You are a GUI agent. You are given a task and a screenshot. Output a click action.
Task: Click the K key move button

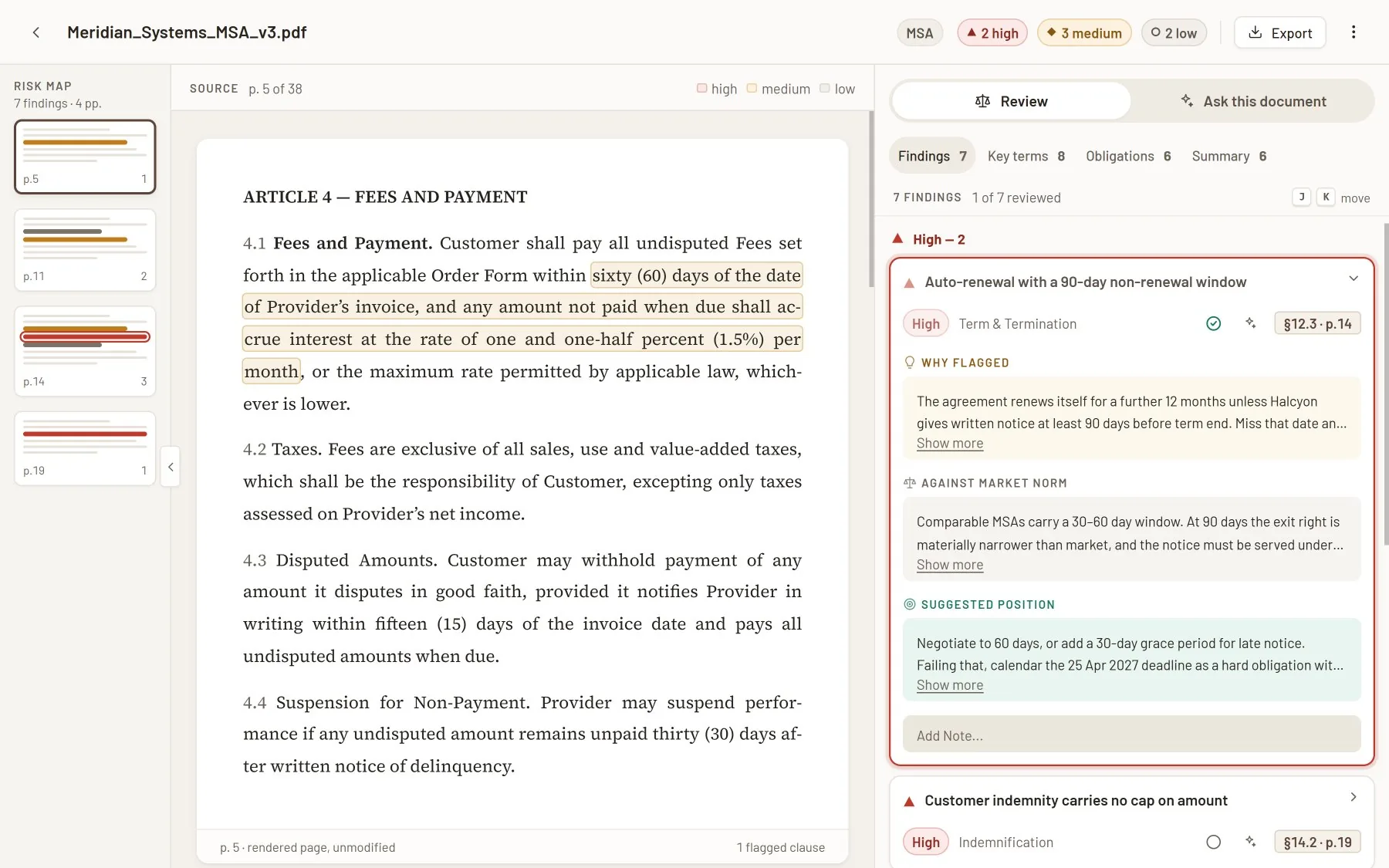[x=1326, y=197]
